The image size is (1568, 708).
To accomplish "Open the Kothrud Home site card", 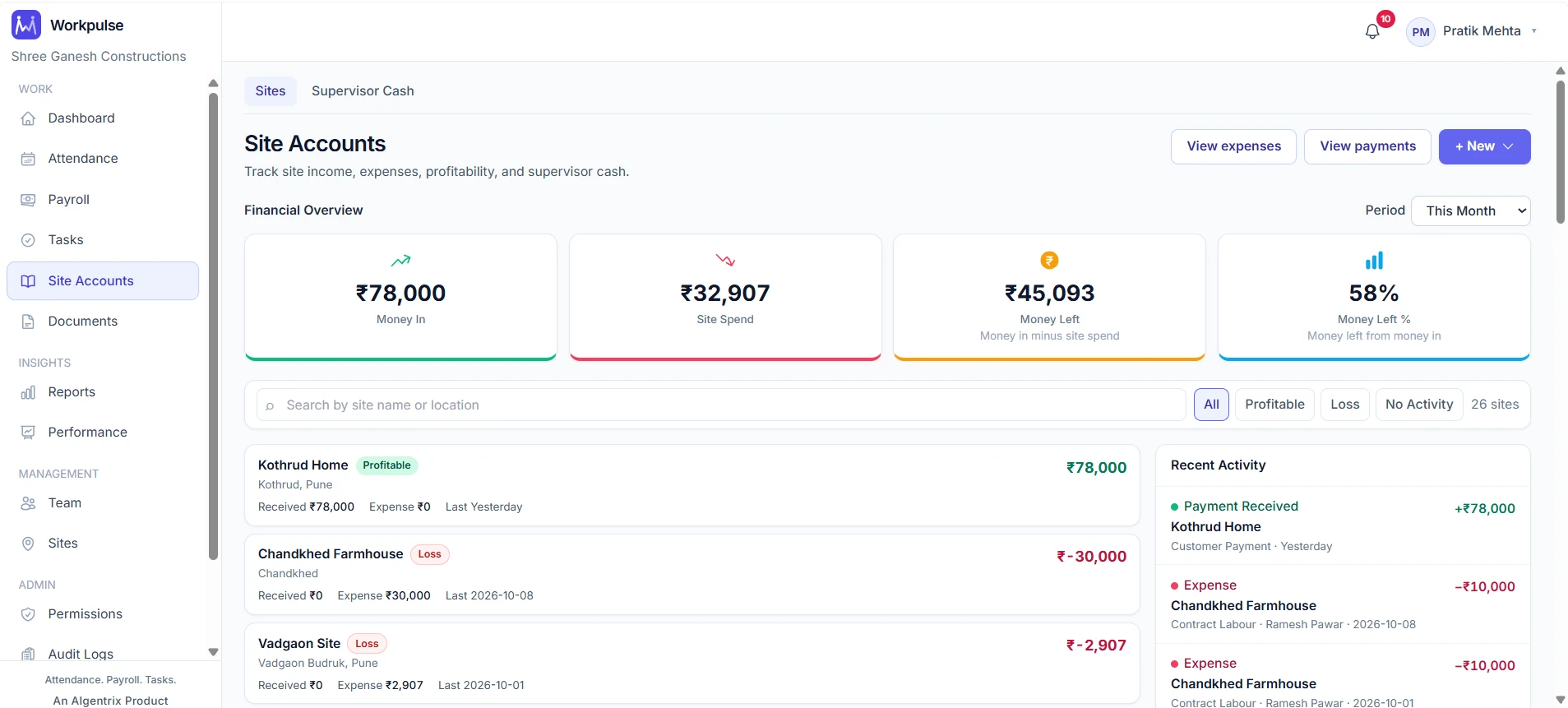I will coord(691,485).
